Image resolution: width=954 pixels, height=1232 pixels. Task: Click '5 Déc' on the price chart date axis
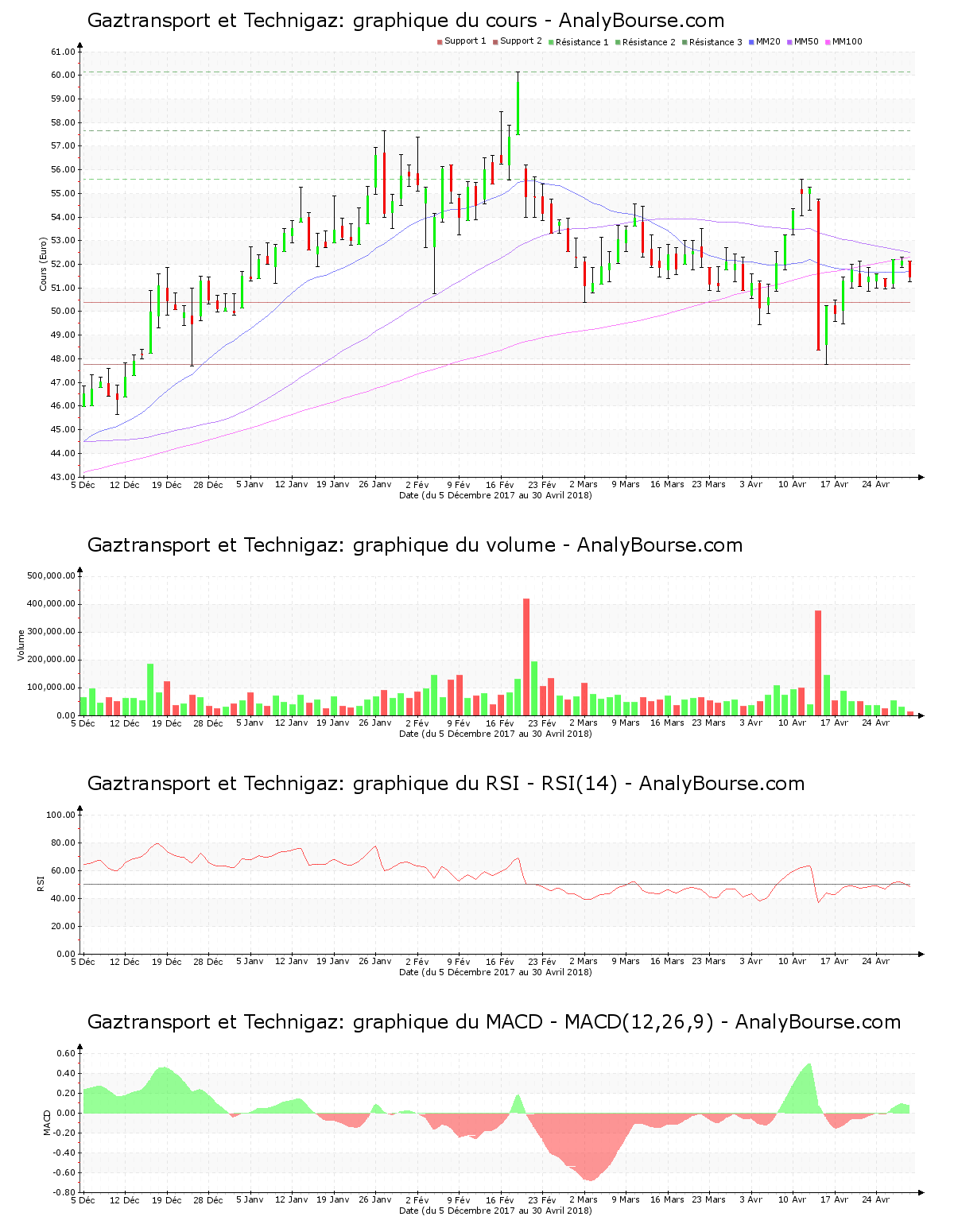click(x=83, y=485)
